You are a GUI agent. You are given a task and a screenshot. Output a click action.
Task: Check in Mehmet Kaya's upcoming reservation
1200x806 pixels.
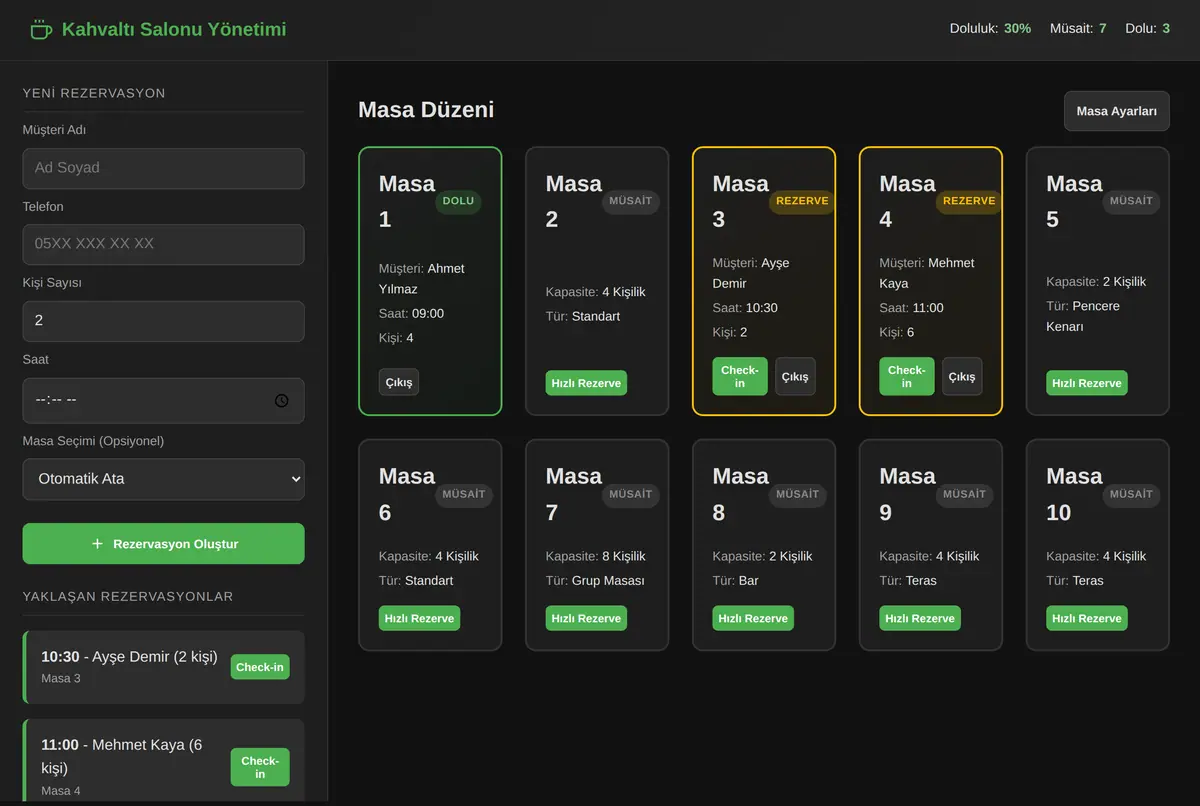(260, 767)
